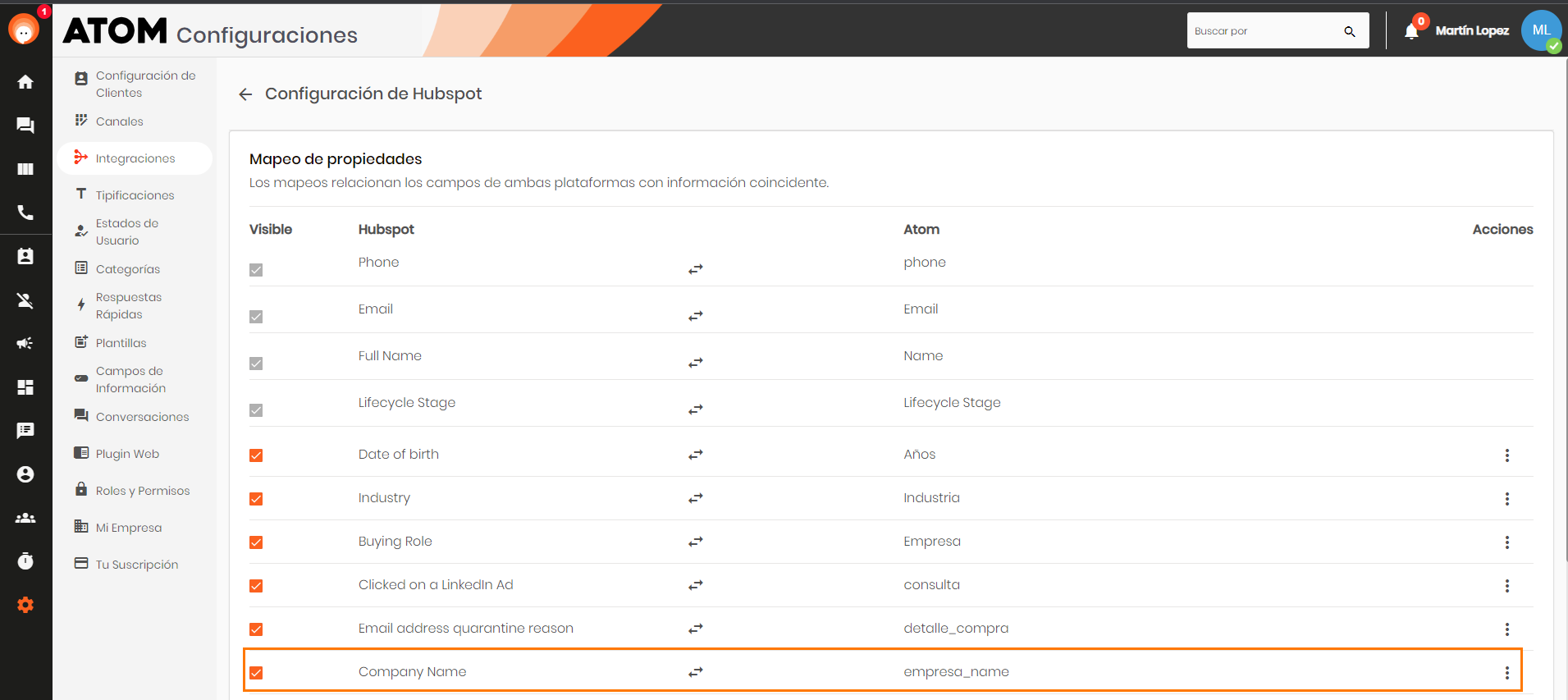This screenshot has width=1568, height=700.
Task: Open the groups people icon in left rail
Action: point(25,518)
